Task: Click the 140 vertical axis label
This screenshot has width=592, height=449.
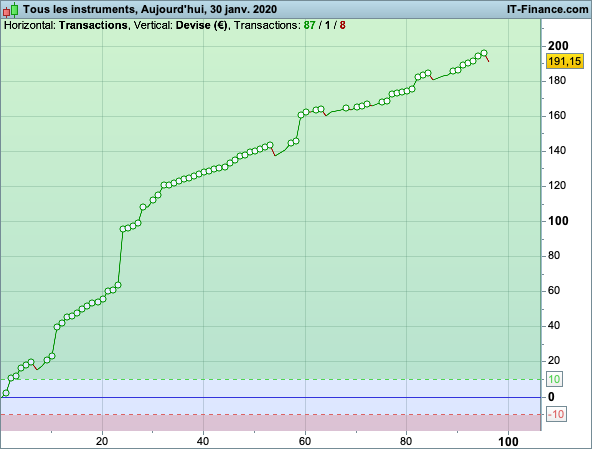Action: (557, 151)
